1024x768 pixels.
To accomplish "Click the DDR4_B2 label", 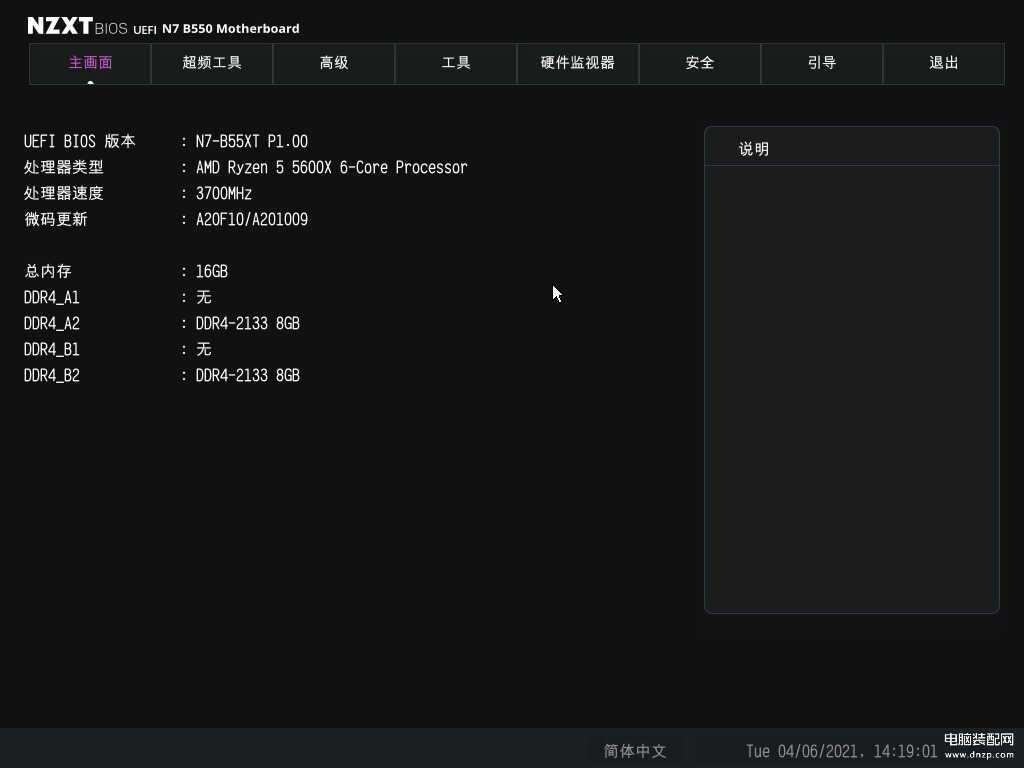I will tap(52, 376).
